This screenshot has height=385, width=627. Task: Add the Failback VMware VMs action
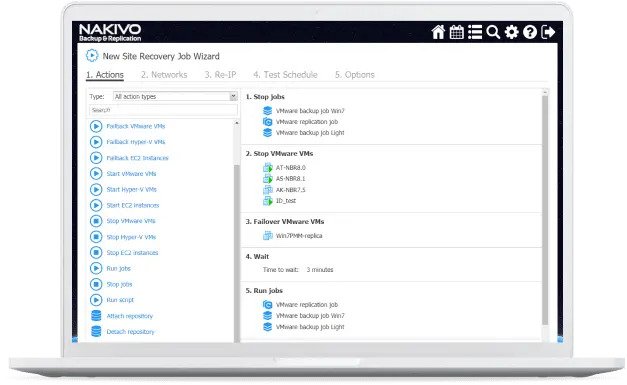pos(136,126)
